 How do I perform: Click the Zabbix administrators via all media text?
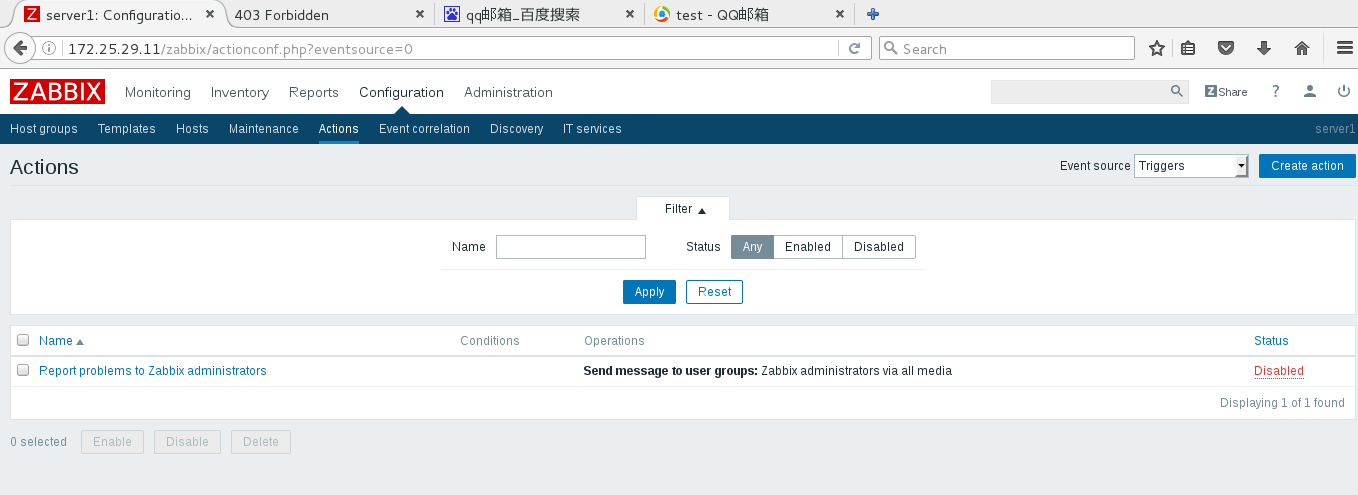(857, 371)
